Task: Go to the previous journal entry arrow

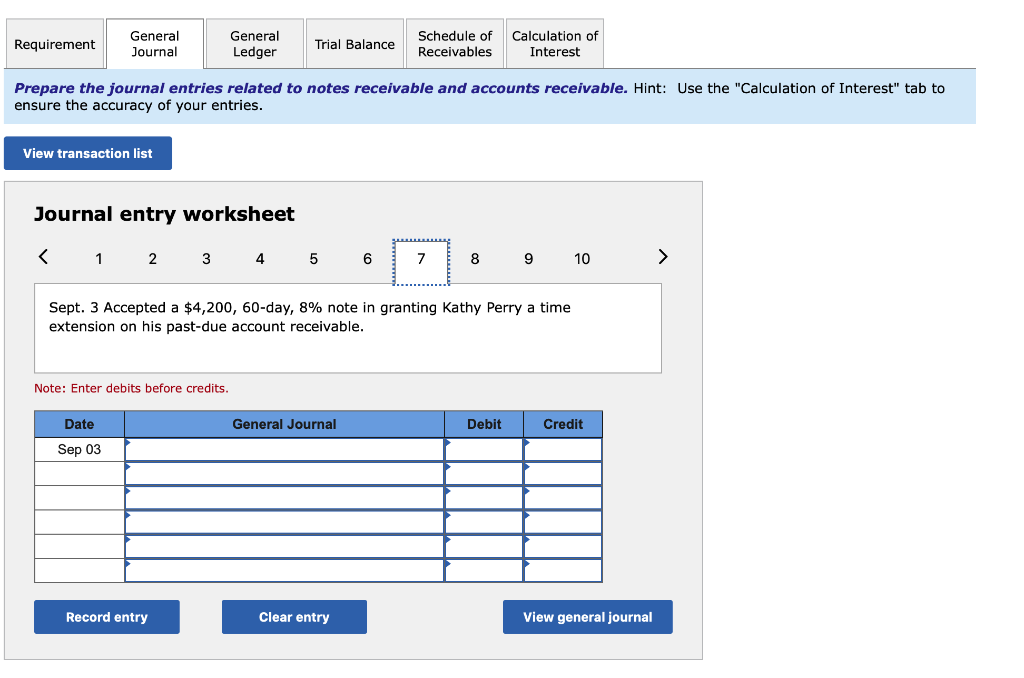Action: (43, 257)
